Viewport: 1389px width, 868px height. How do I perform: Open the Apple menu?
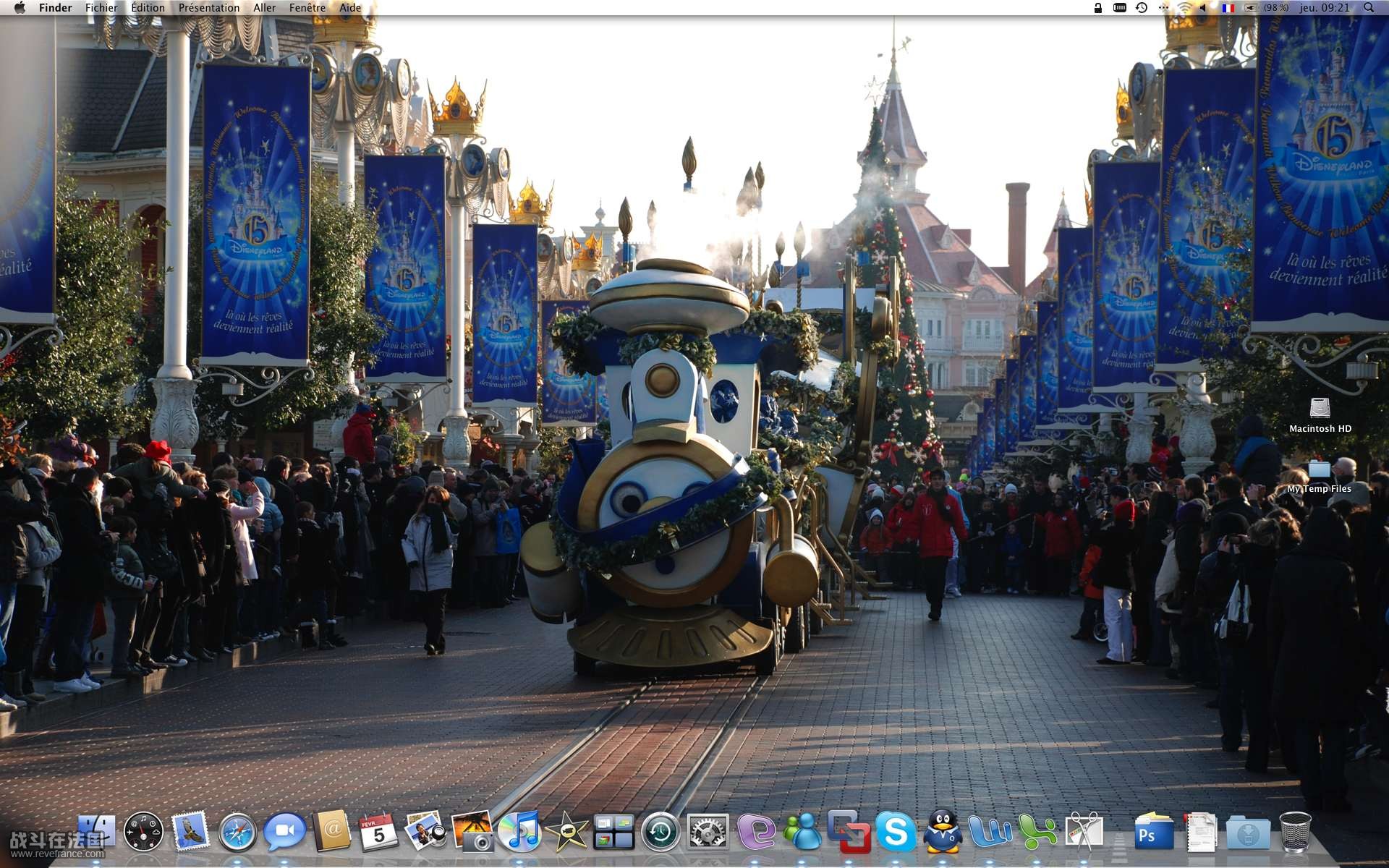pyautogui.click(x=20, y=8)
